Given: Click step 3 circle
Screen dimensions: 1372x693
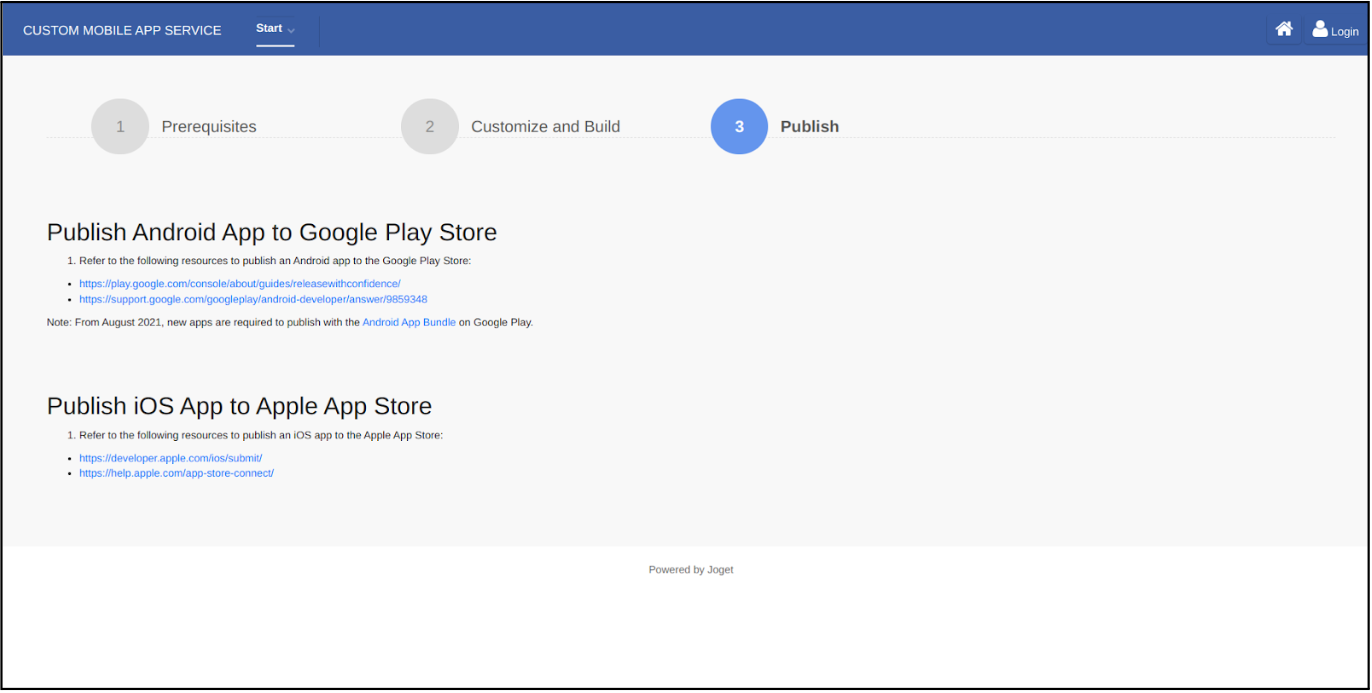Looking at the screenshot, I should tap(739, 126).
